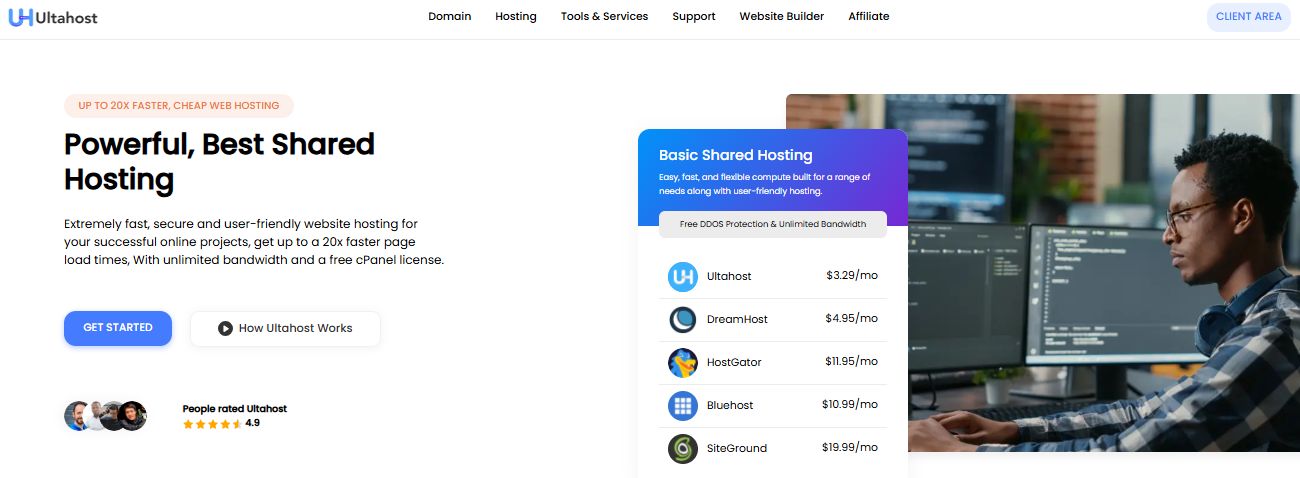This screenshot has width=1300, height=478.
Task: Click the Ultahost brand icon in price list
Action: [683, 276]
